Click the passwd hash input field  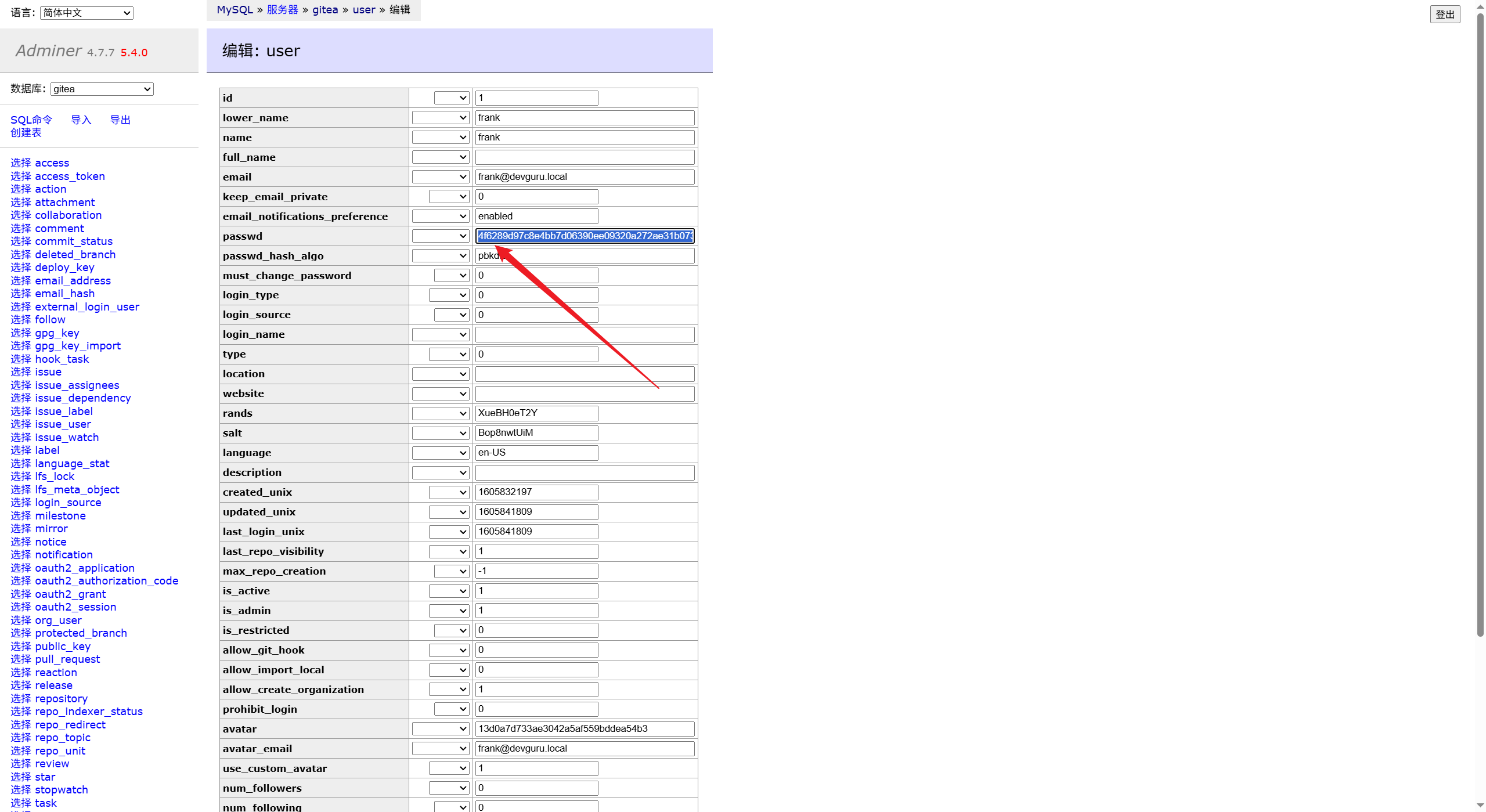point(585,236)
